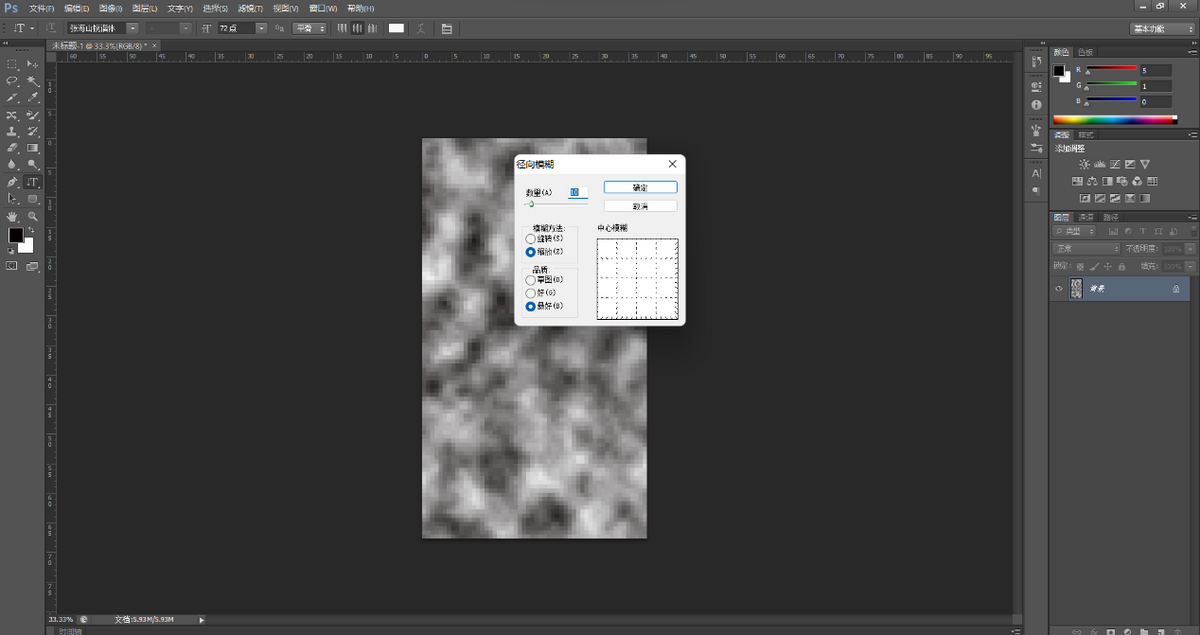Select the Magic Wand tool
Viewport: 1200px width, 635px height.
point(33,81)
